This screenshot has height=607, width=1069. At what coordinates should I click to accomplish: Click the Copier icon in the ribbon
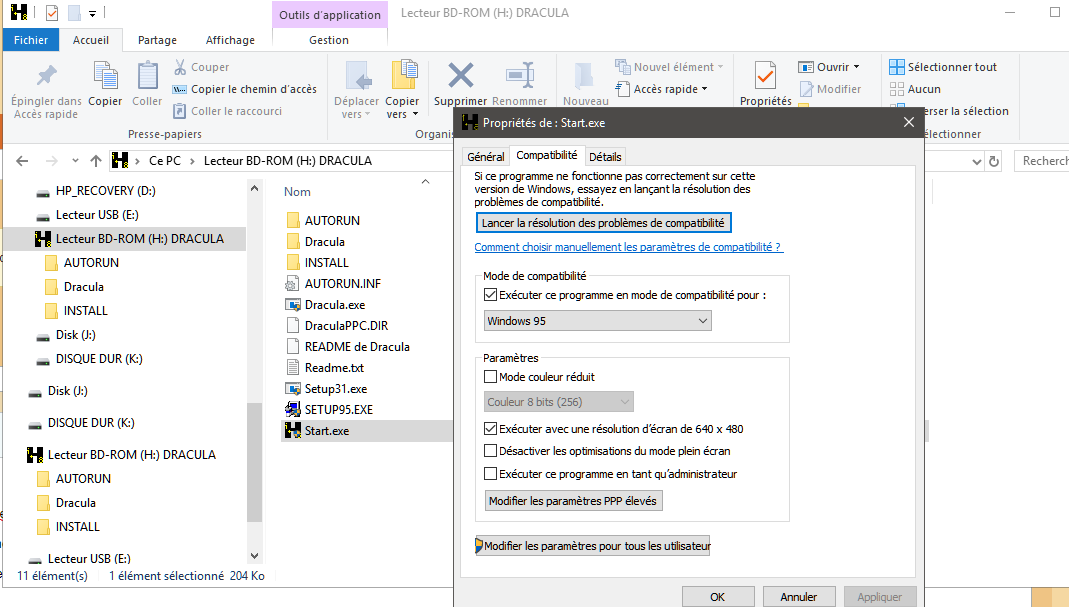(x=106, y=75)
